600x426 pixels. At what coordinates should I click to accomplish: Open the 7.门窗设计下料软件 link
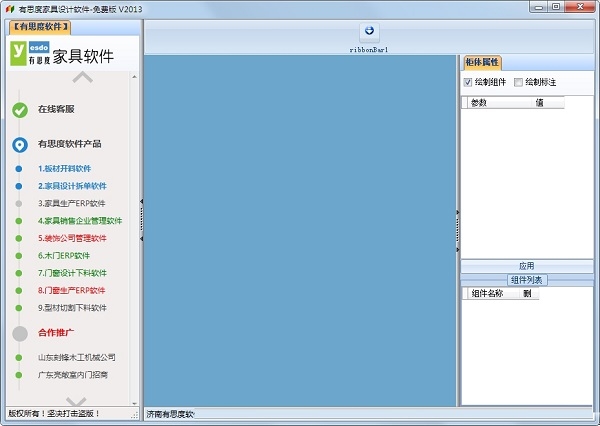(x=72, y=273)
